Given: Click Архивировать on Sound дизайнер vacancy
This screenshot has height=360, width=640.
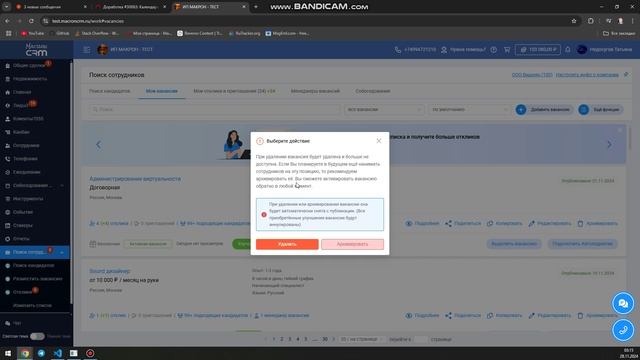Looking at the screenshot, I should tap(598, 316).
